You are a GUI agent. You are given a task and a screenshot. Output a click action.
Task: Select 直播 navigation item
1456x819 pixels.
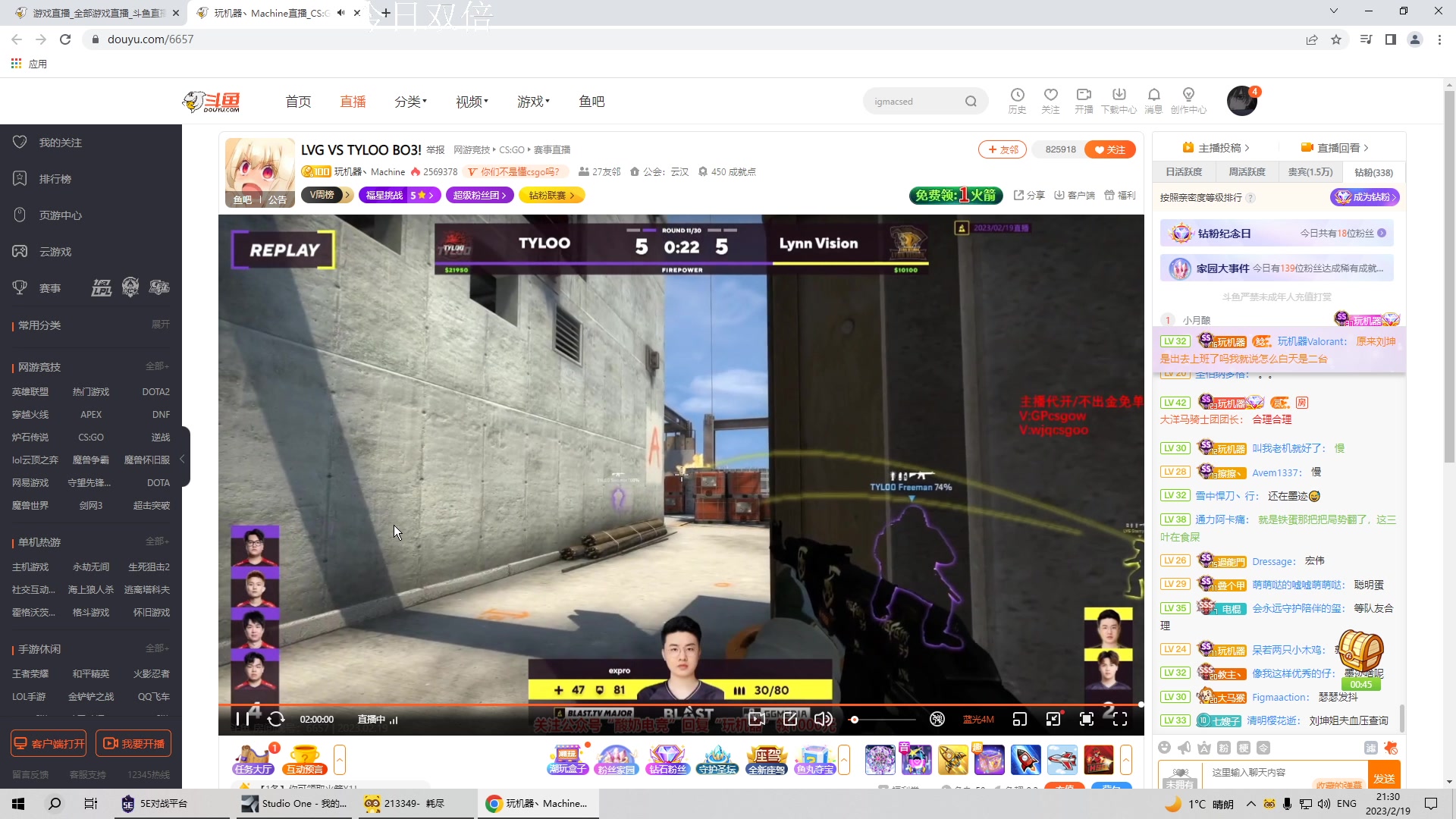click(x=353, y=102)
